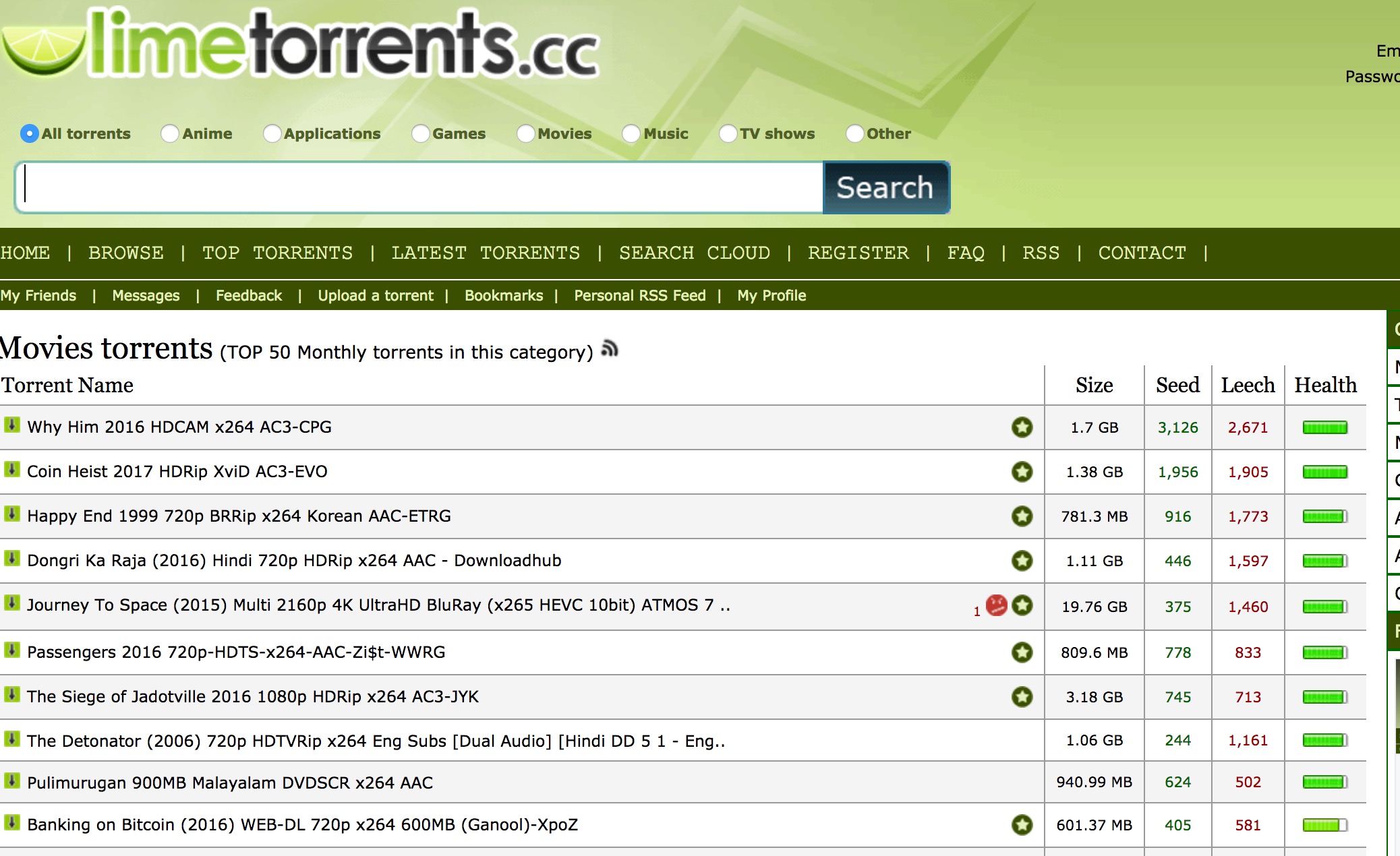Open Happy End 1999 720p torrent link
This screenshot has width=1400, height=856.
(x=239, y=516)
